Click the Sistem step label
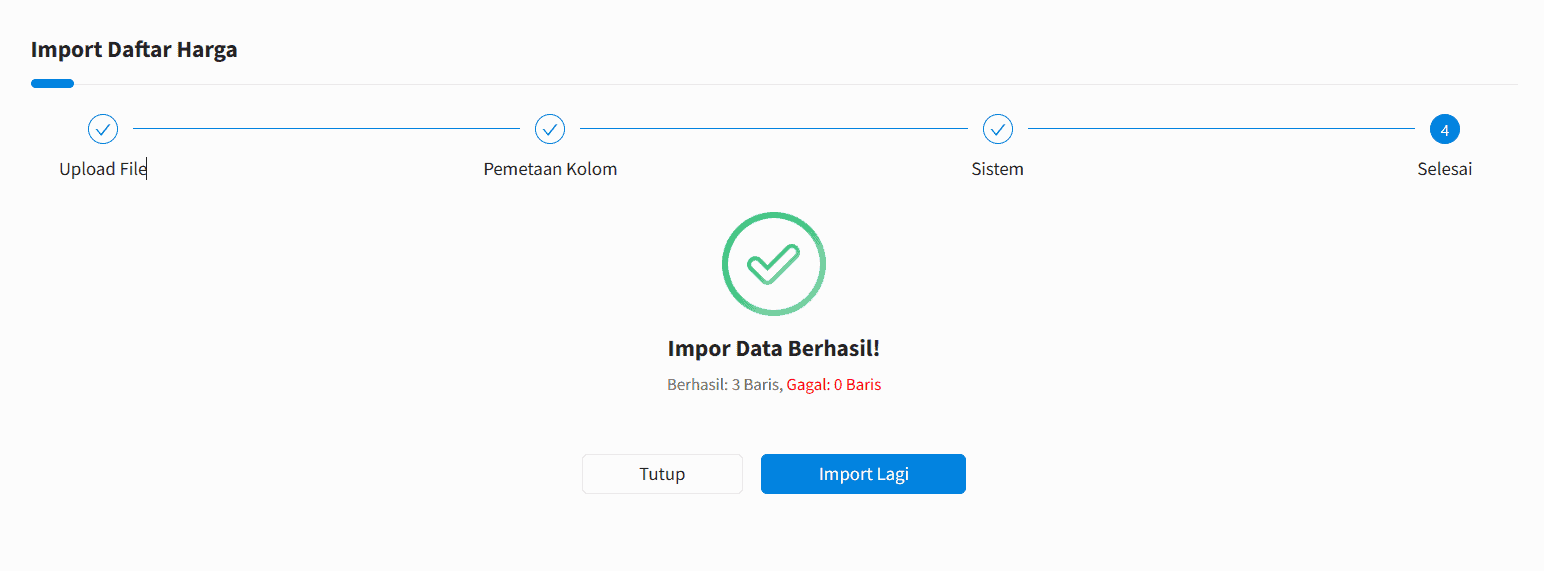Viewport: 1544px width, 571px height. tap(998, 169)
